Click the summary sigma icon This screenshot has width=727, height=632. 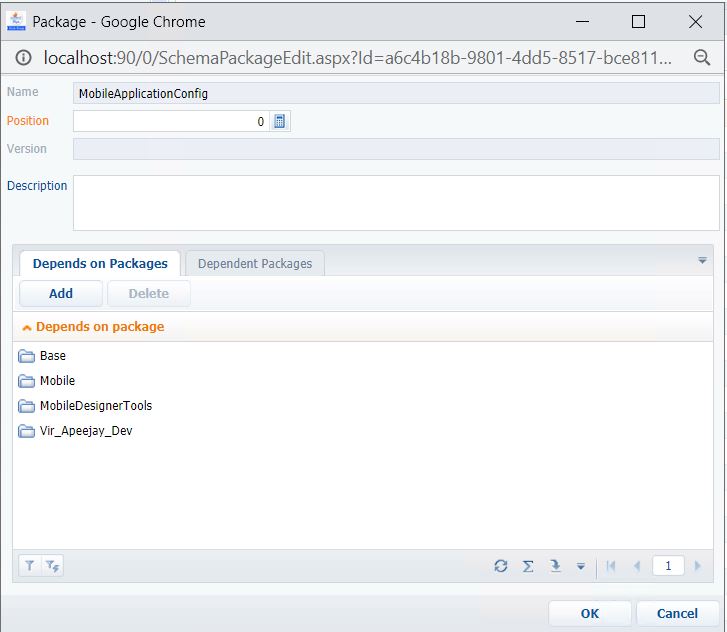point(528,566)
